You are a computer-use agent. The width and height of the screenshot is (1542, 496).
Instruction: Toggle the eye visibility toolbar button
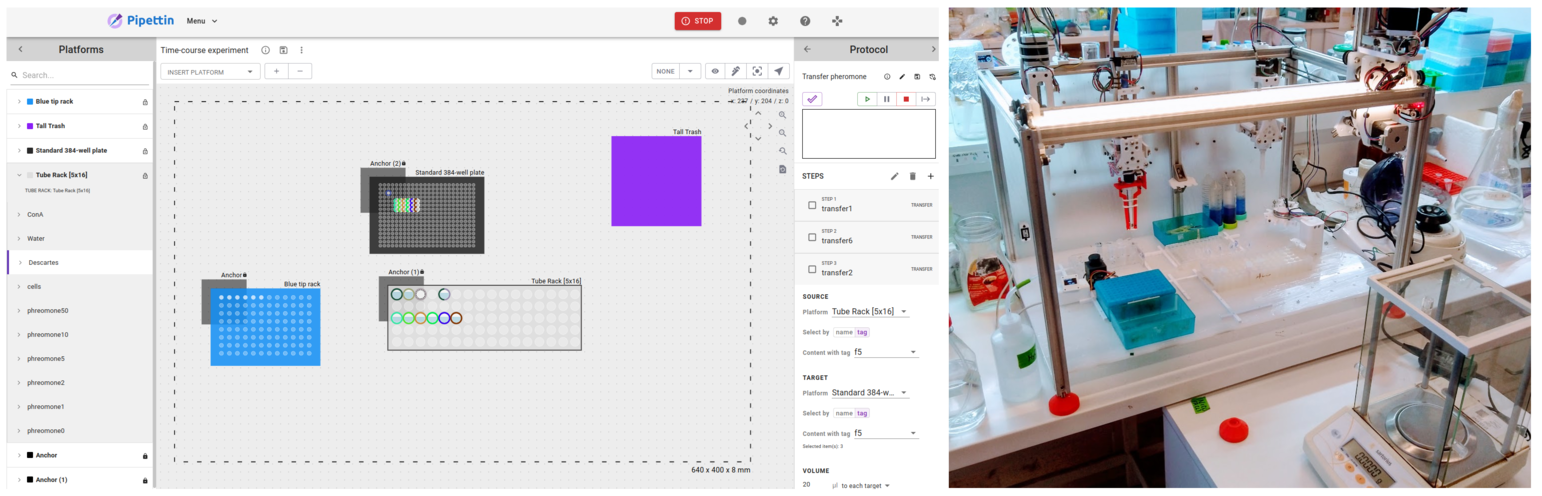pyautogui.click(x=715, y=71)
